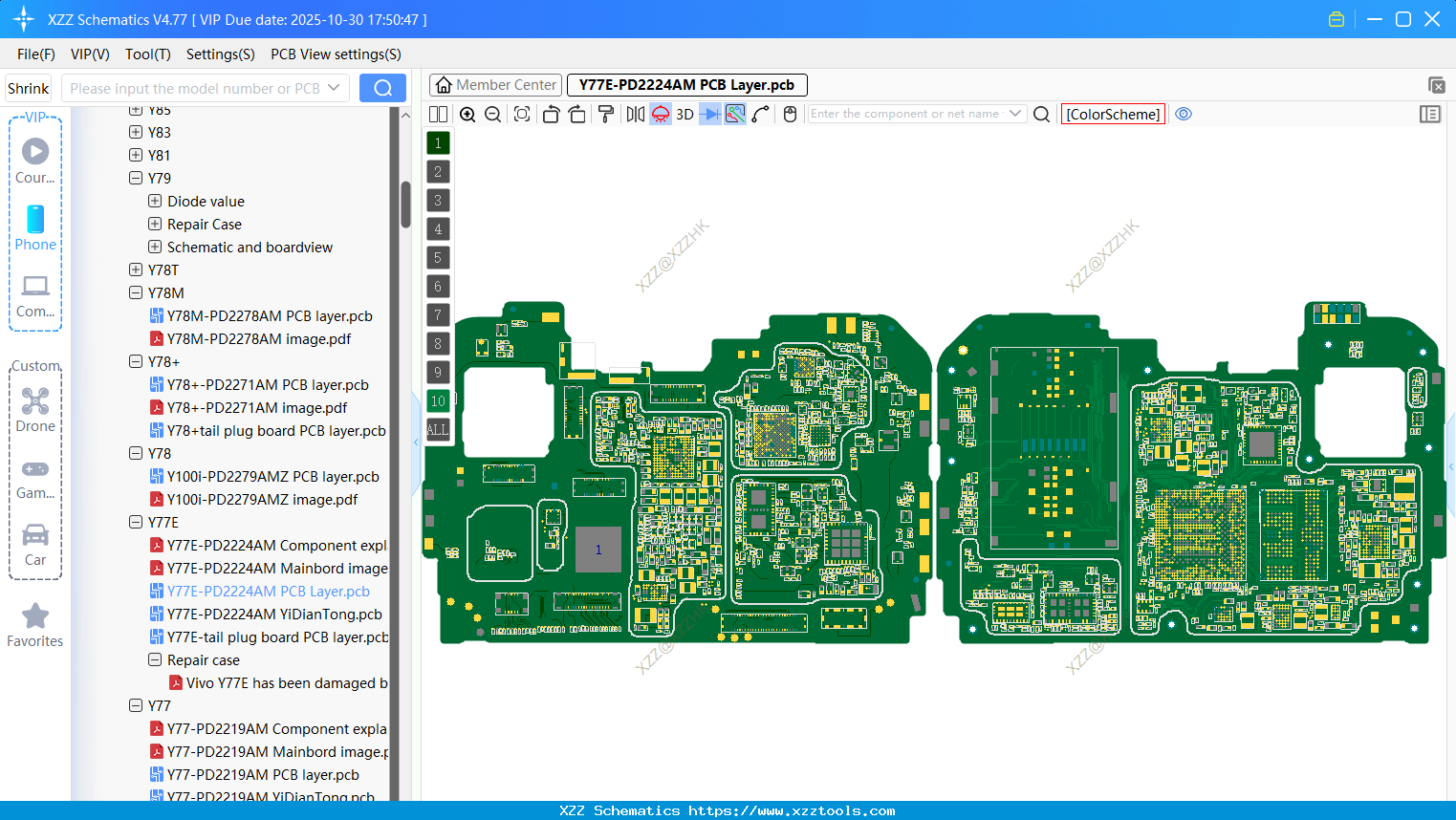1456x820 pixels.
Task: Open PCB View settings(S) menu
Action: [x=335, y=54]
